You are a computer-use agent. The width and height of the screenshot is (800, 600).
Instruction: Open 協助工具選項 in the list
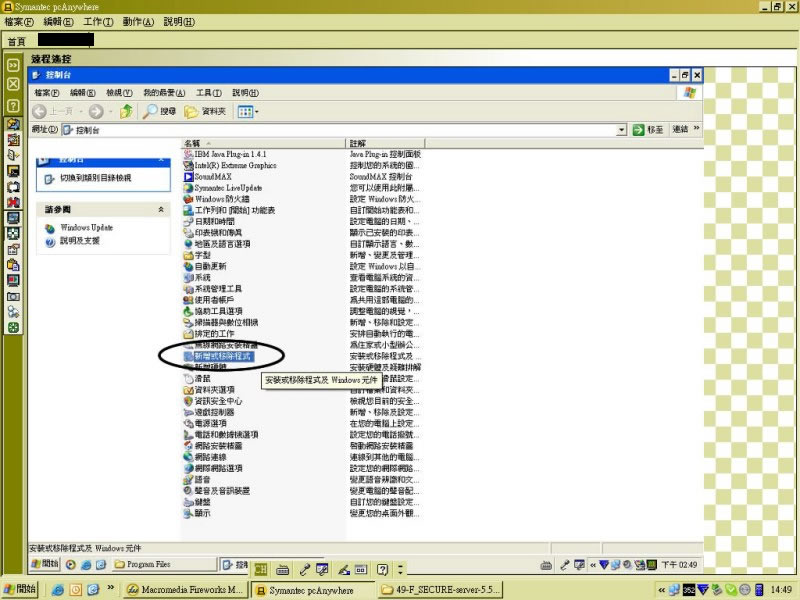tap(213, 311)
